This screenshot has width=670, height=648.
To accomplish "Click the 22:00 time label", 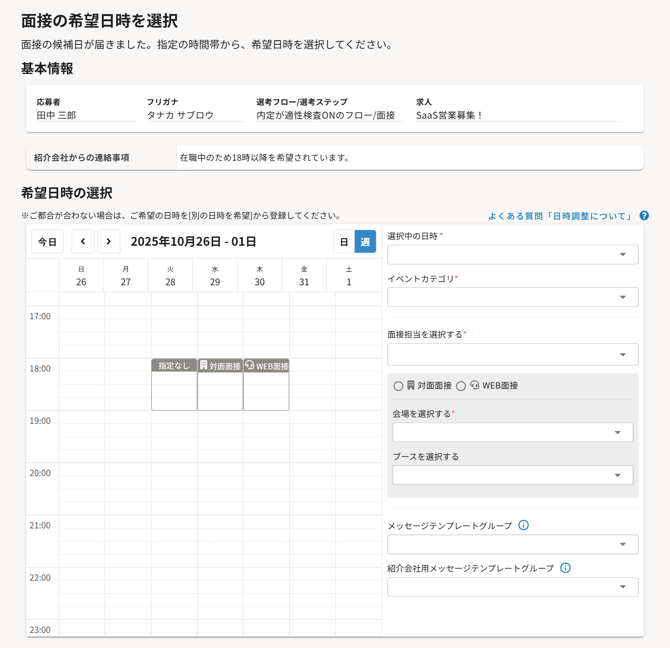I will click(40, 578).
